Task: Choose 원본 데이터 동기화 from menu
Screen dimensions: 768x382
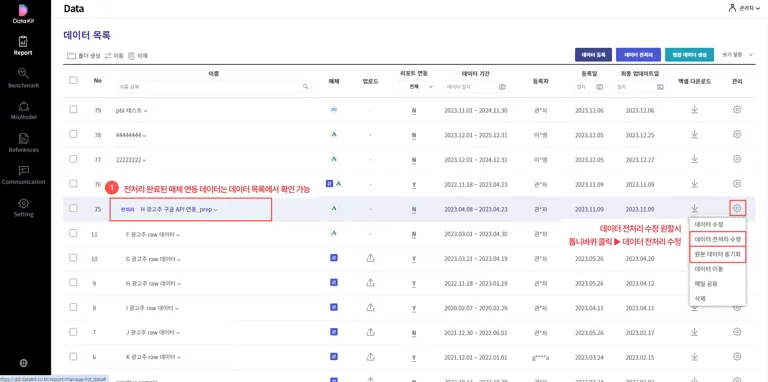Action: (718, 254)
